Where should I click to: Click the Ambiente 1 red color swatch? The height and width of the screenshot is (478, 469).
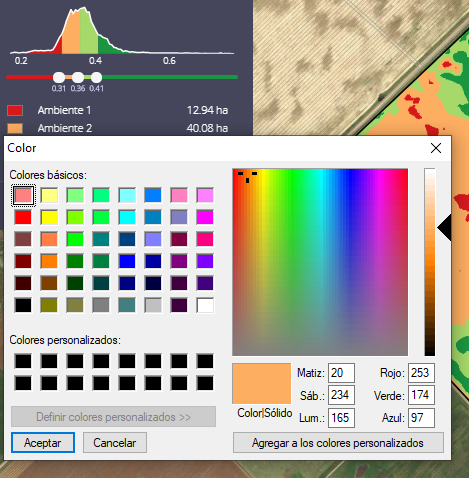[x=15, y=110]
